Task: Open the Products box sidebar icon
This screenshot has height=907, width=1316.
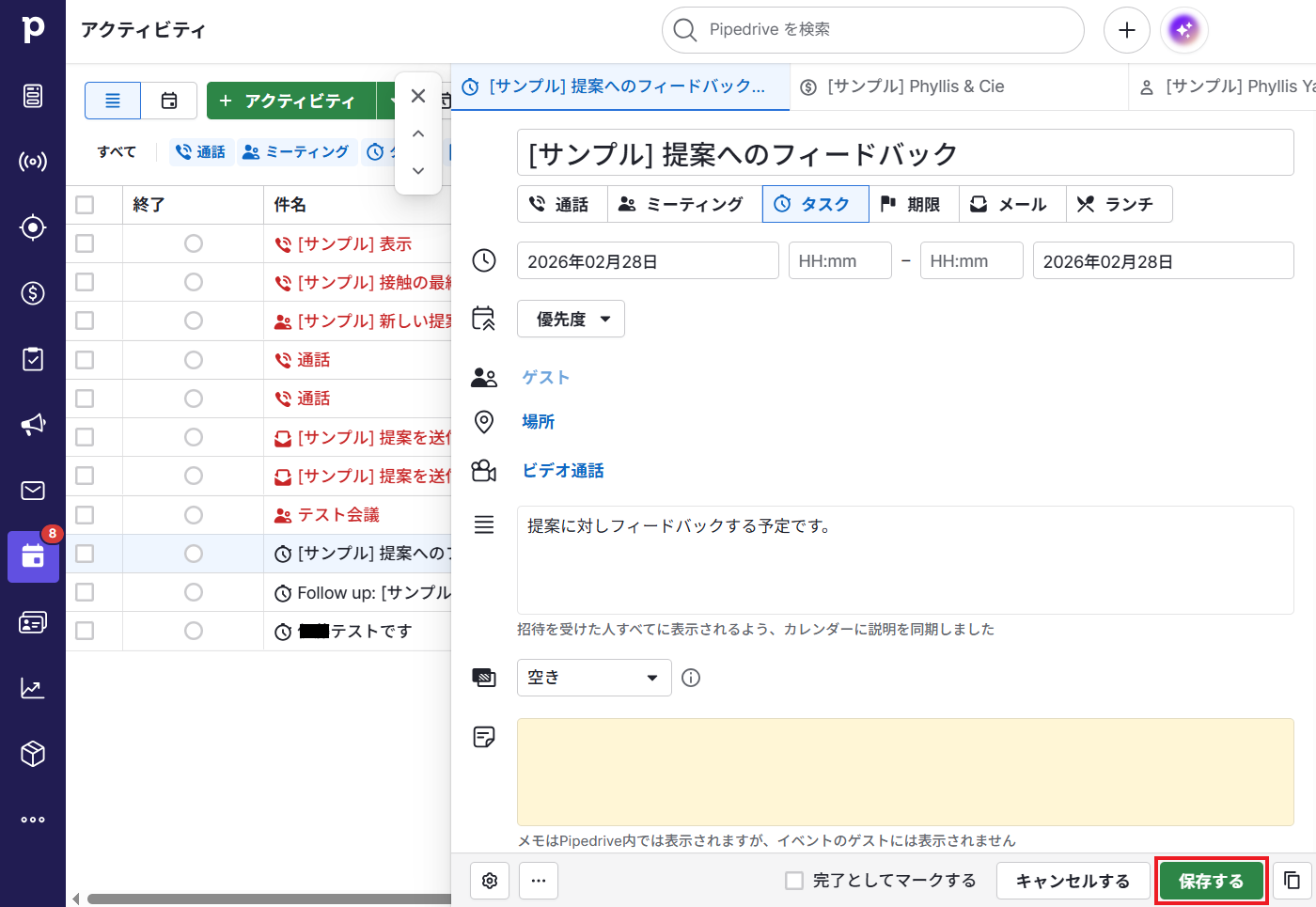Action: pyautogui.click(x=33, y=754)
